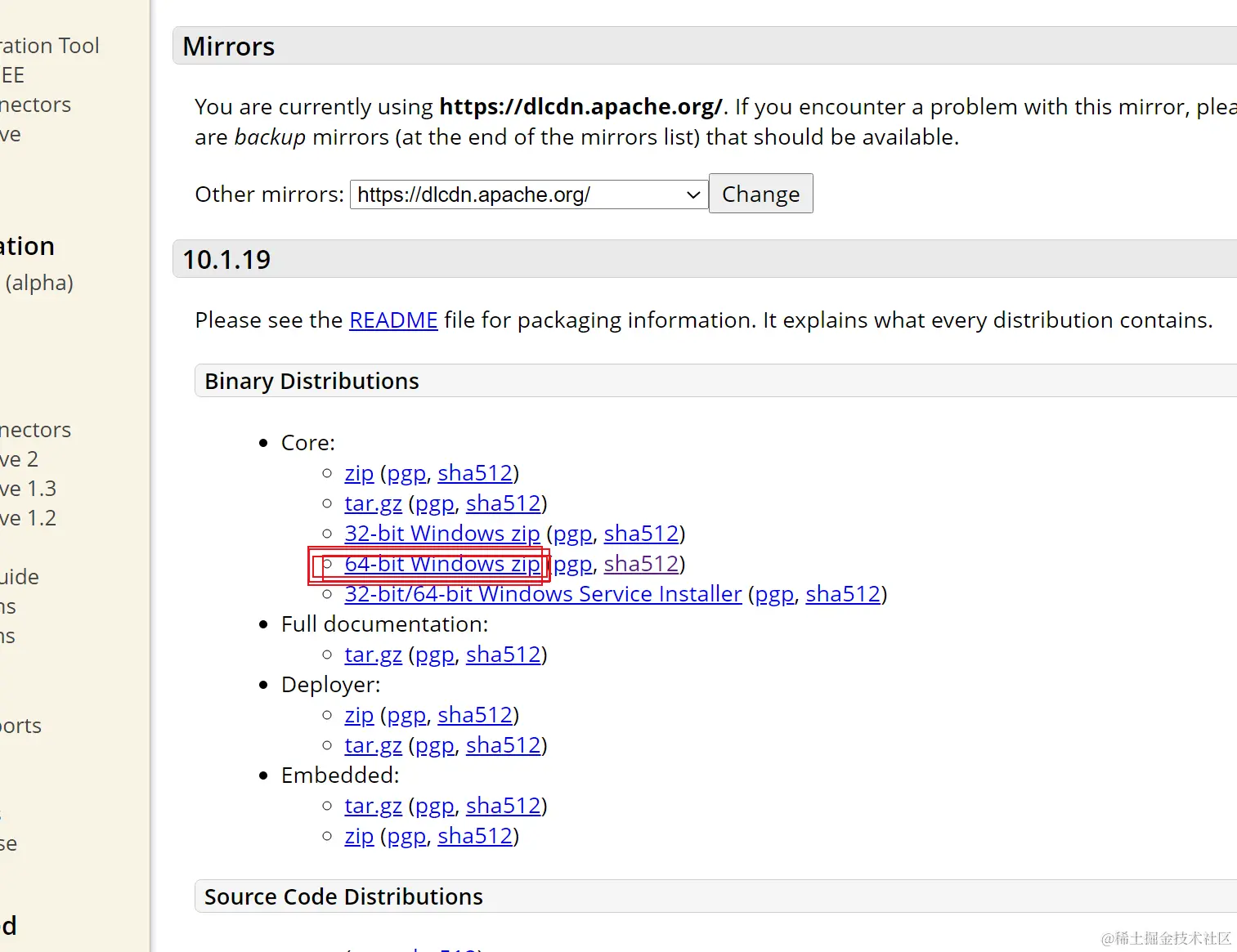Download the 32-bit/64-bit Windows Service Installer
The image size is (1237, 952).
[543, 594]
